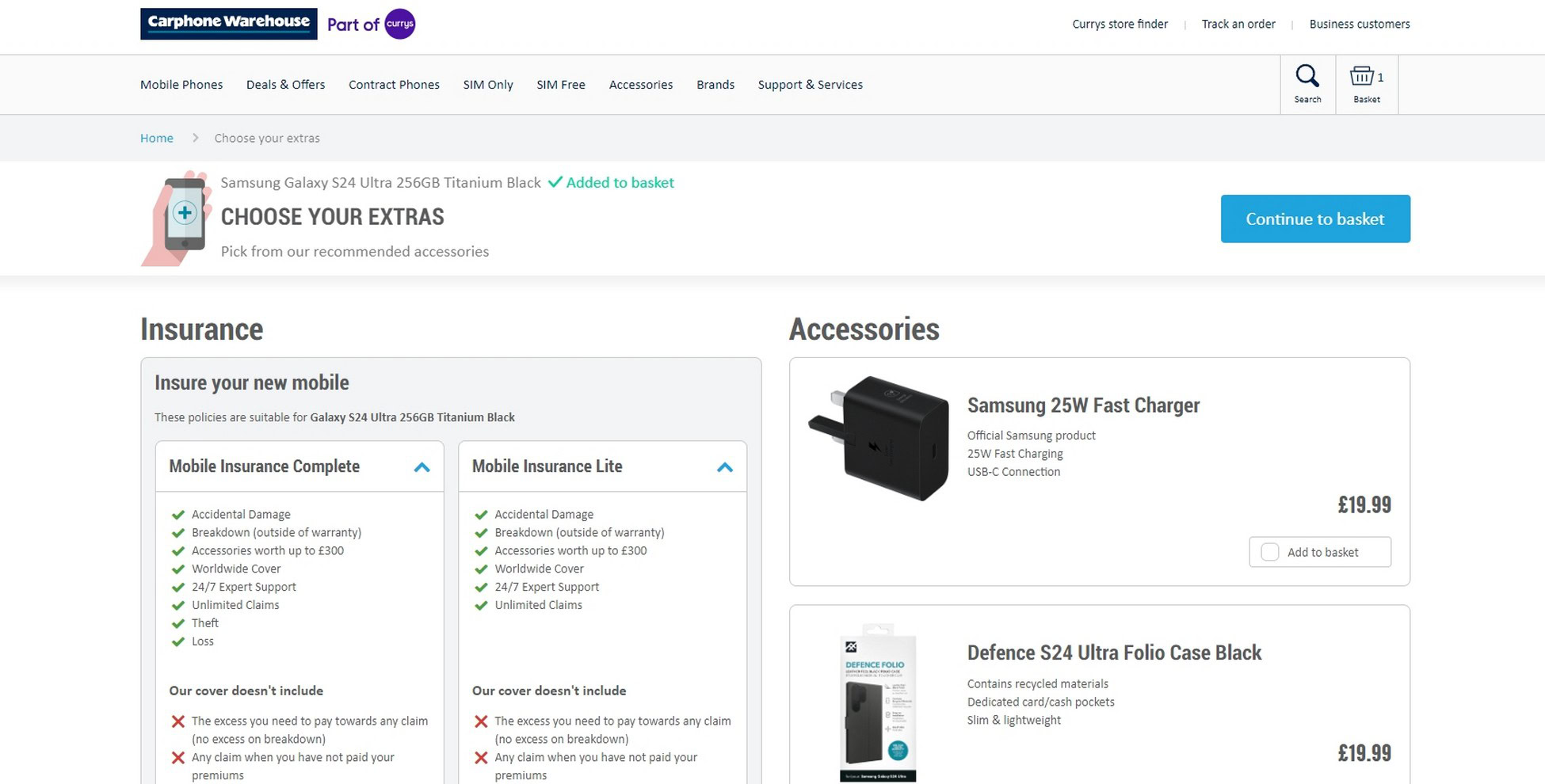The image size is (1545, 784).
Task: Tick the Samsung 25W Fast Charger checkbox
Action: 1269,552
